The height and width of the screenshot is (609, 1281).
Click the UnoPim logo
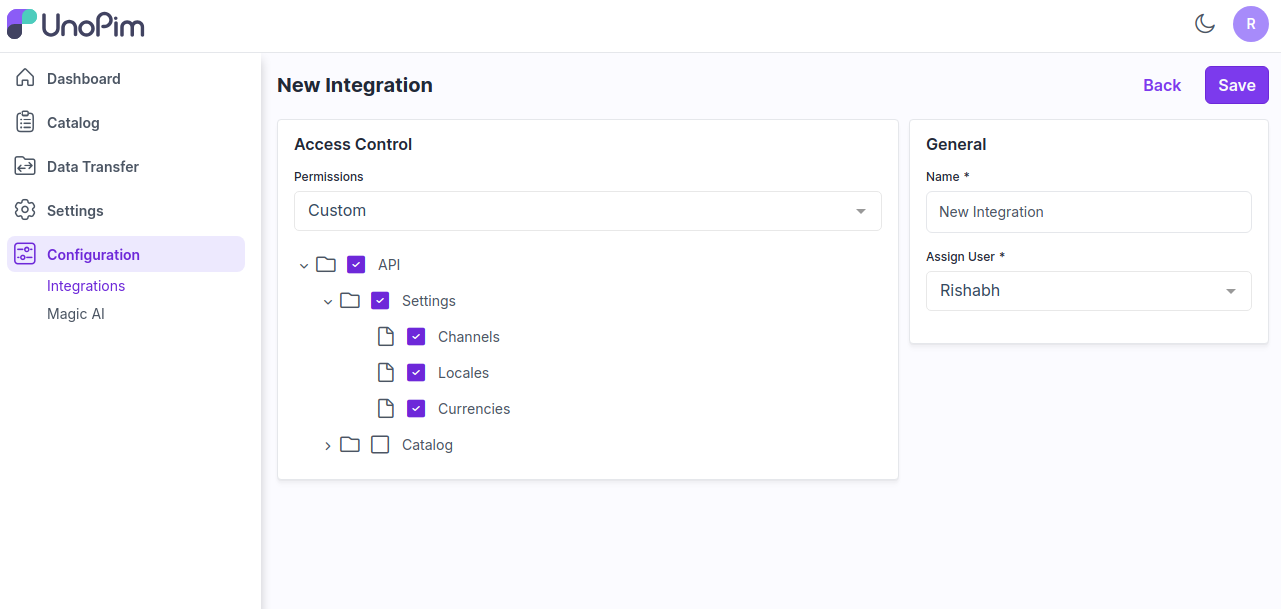[75, 24]
